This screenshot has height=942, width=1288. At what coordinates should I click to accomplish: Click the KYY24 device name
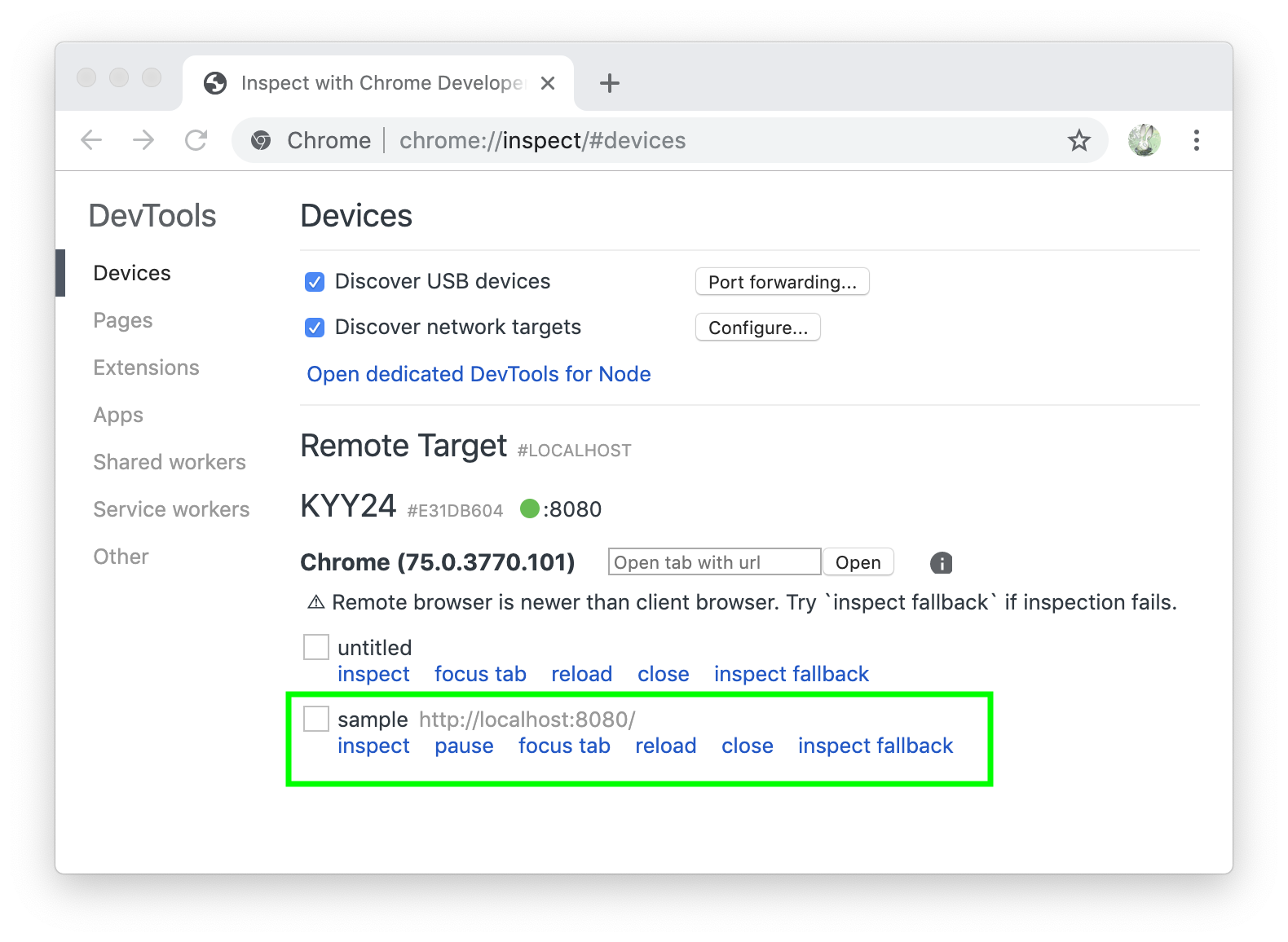tap(348, 506)
